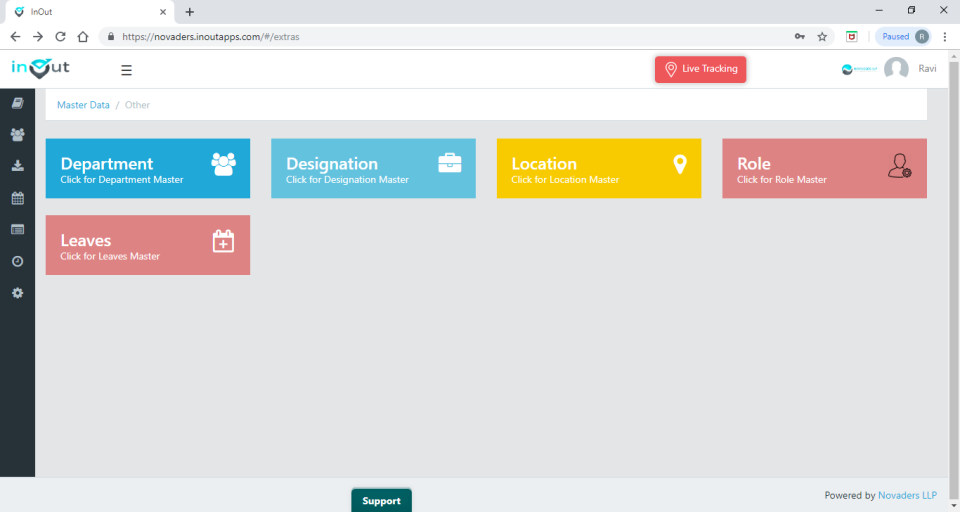Click the Ravi username text

927,69
